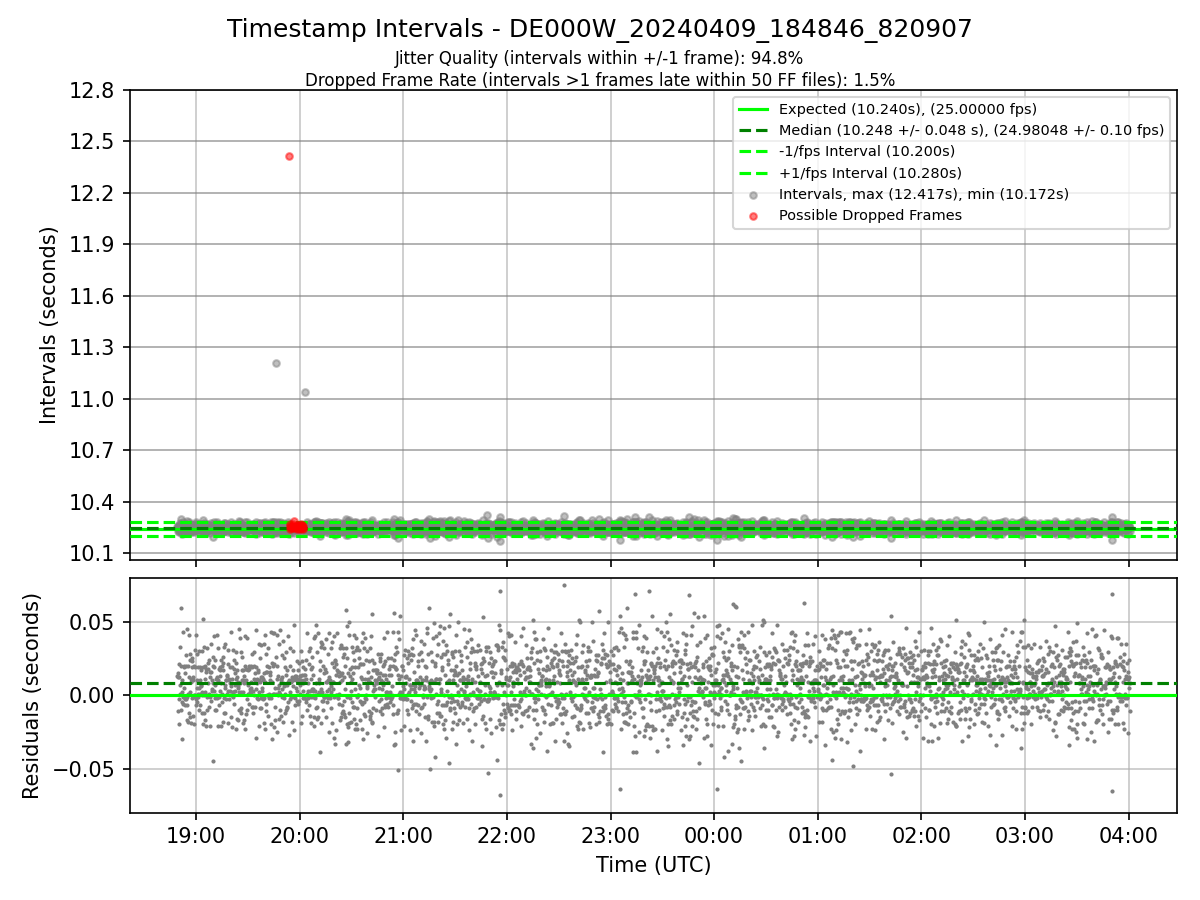Image resolution: width=1200 pixels, height=900 pixels.
Task: Click the red dot marker in legend
Action: pos(754,216)
